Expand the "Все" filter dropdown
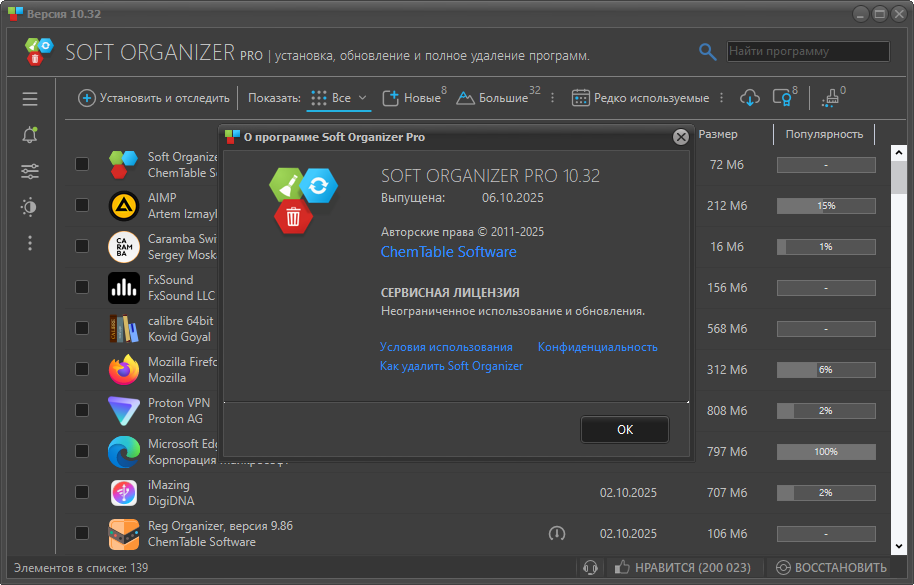The image size is (914, 585). 340,98
